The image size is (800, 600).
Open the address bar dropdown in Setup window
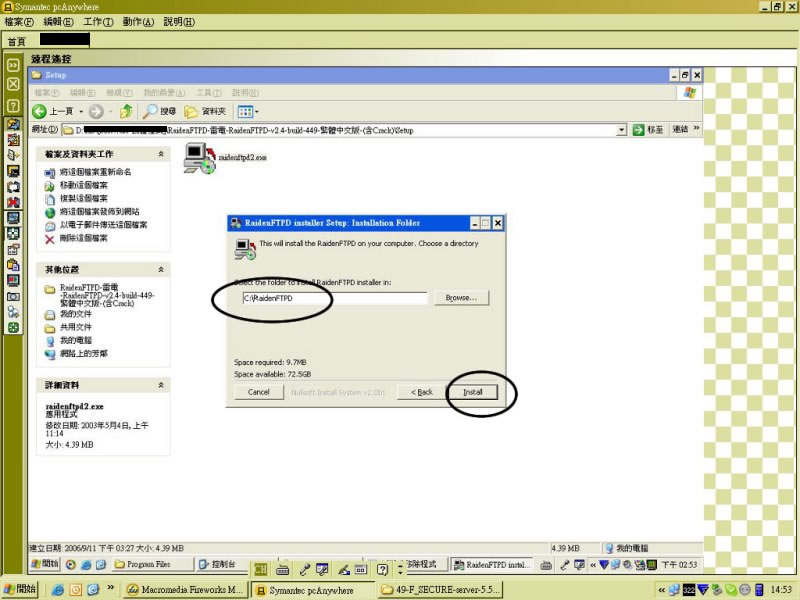(x=621, y=130)
